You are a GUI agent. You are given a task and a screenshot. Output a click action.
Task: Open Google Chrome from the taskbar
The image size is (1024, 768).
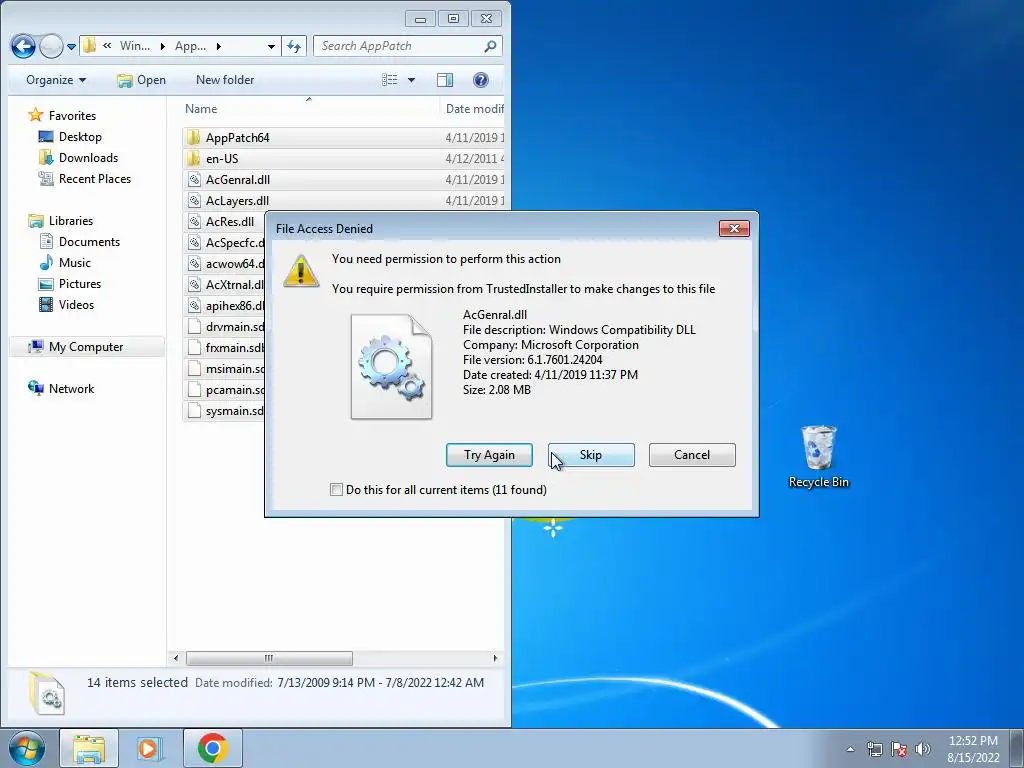(x=212, y=748)
